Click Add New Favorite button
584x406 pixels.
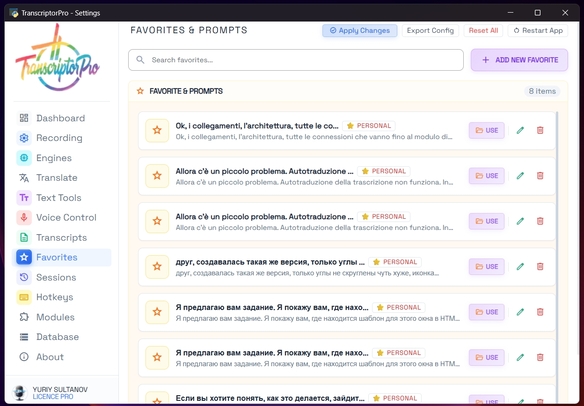tap(519, 60)
